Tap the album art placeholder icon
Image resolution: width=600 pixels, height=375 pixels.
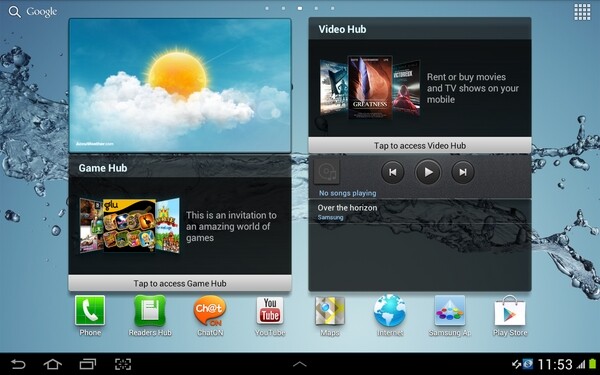point(326,172)
